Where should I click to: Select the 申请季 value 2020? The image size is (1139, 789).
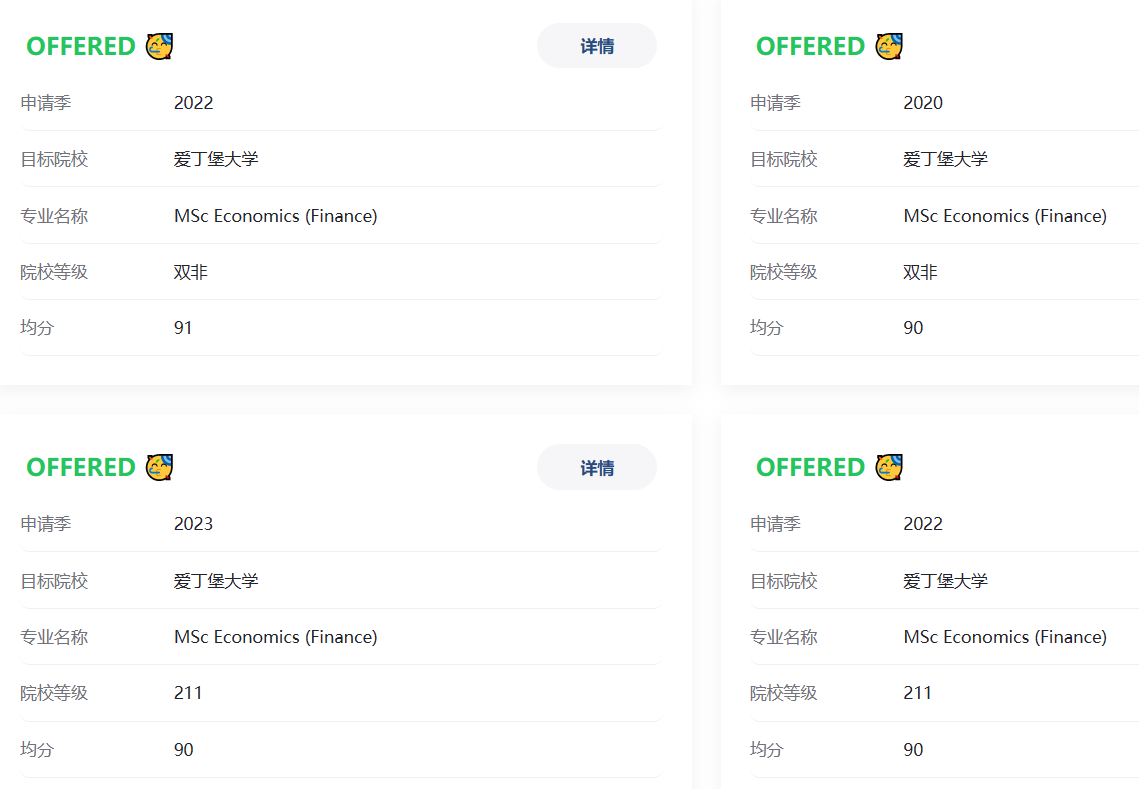pos(923,103)
